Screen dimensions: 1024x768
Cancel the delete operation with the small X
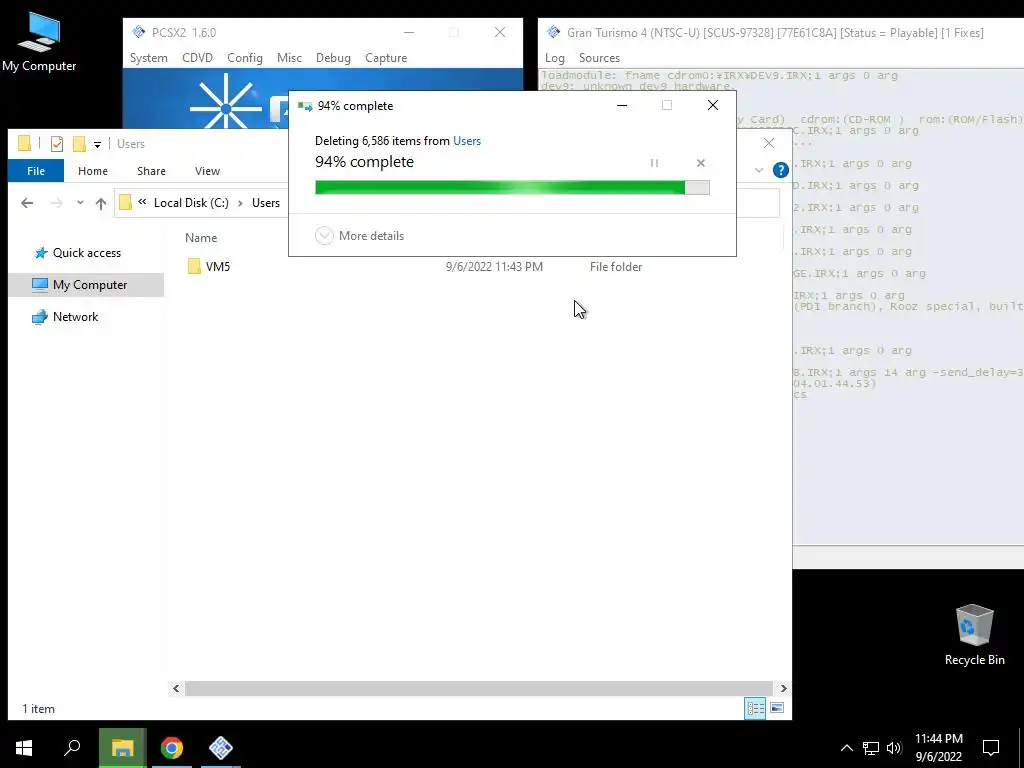pos(701,163)
